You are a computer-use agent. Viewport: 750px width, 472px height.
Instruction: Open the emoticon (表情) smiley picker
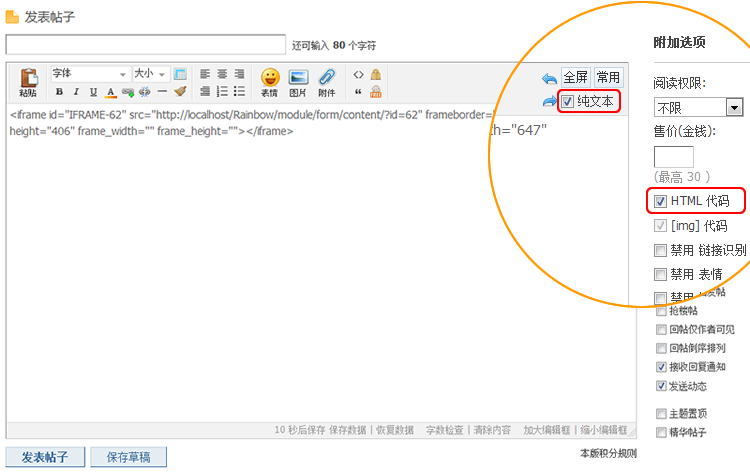(269, 81)
